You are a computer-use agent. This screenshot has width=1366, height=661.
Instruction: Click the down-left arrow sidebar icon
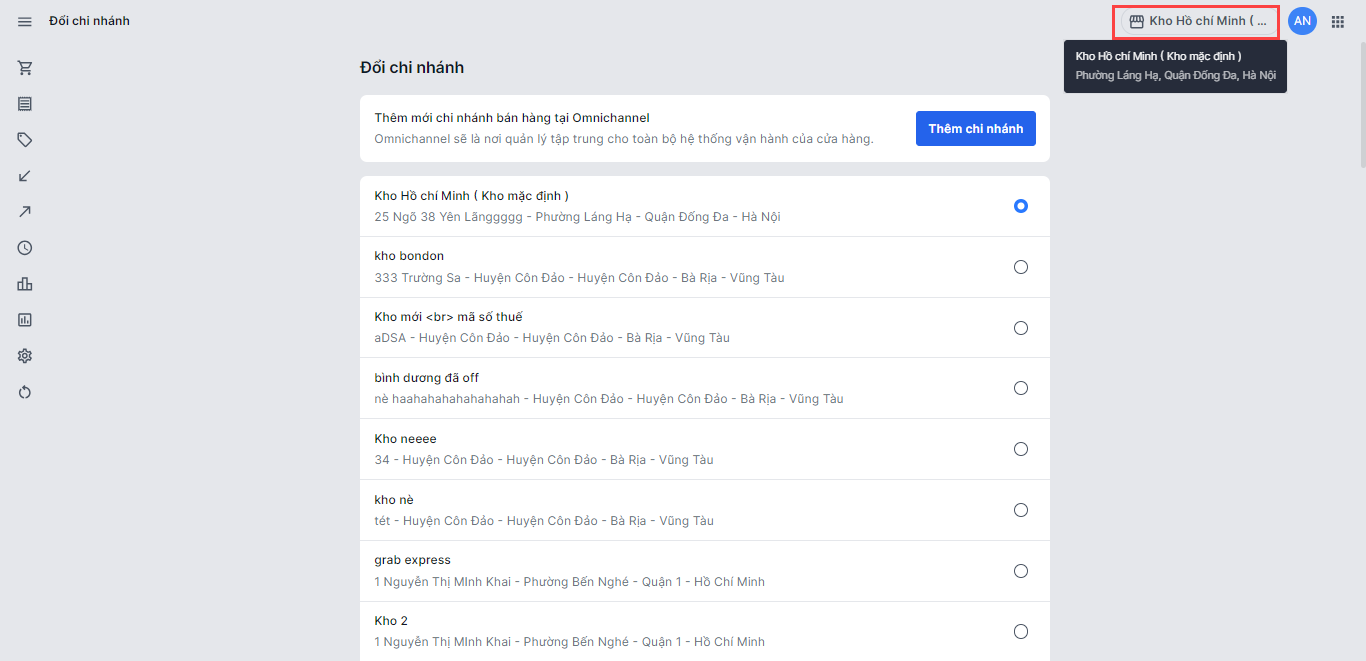(25, 176)
